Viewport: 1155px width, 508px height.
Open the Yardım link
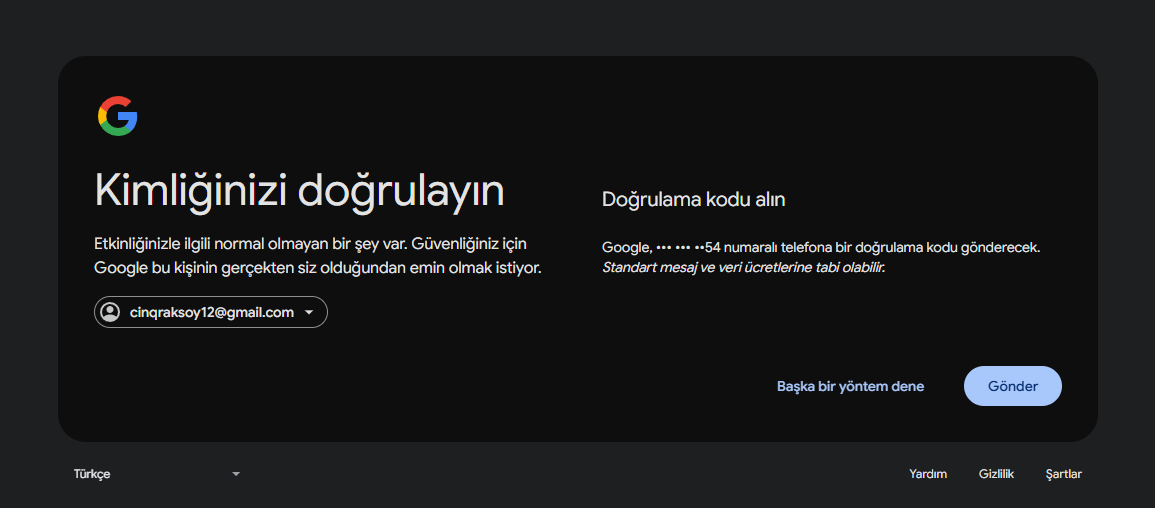click(x=928, y=474)
